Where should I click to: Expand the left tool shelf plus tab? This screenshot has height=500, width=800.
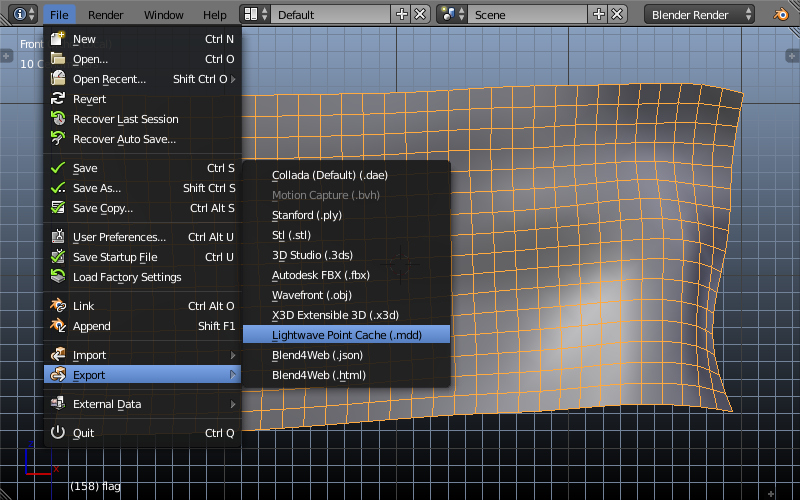6,56
